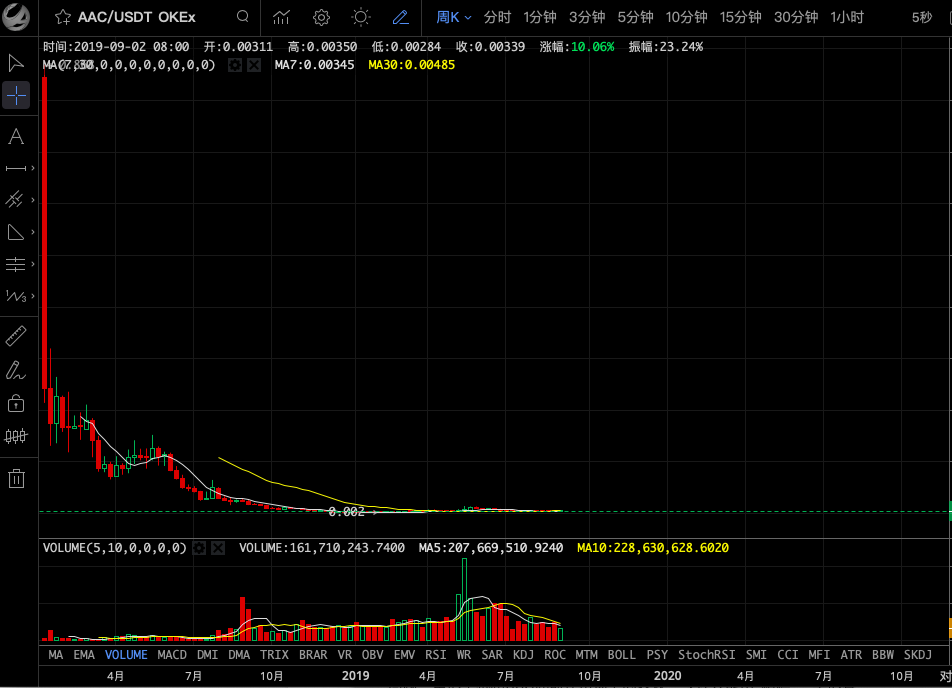Screen dimensions: 952x688
Task: Toggle the drawings lock icon
Action: pos(16,403)
